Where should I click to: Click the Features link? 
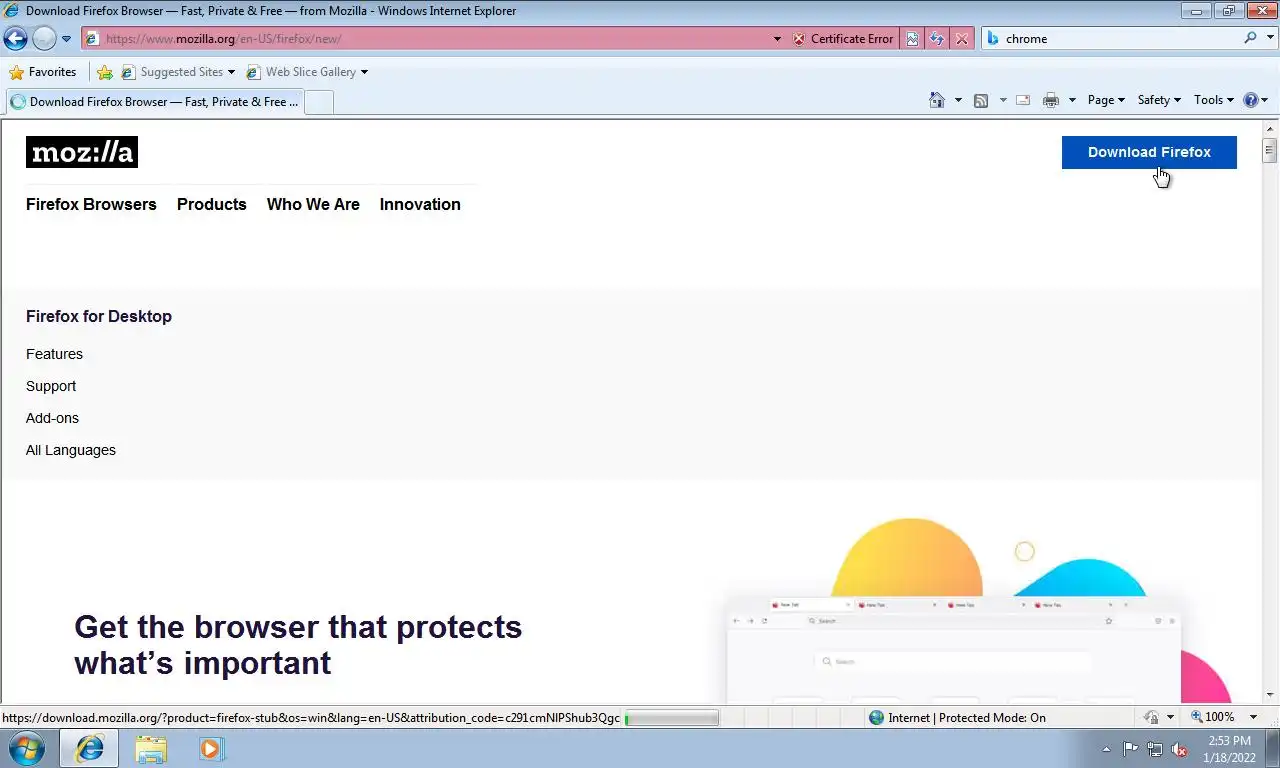click(54, 354)
